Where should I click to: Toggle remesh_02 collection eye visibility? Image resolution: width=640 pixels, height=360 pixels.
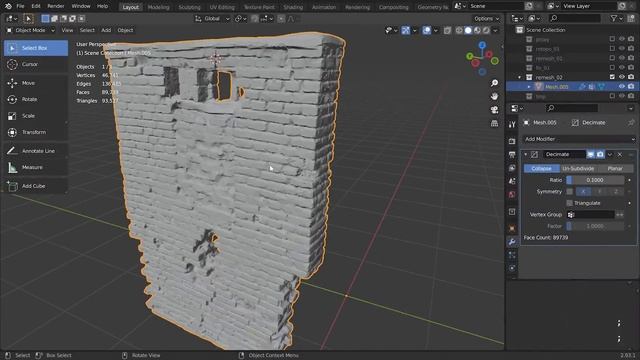(622, 77)
